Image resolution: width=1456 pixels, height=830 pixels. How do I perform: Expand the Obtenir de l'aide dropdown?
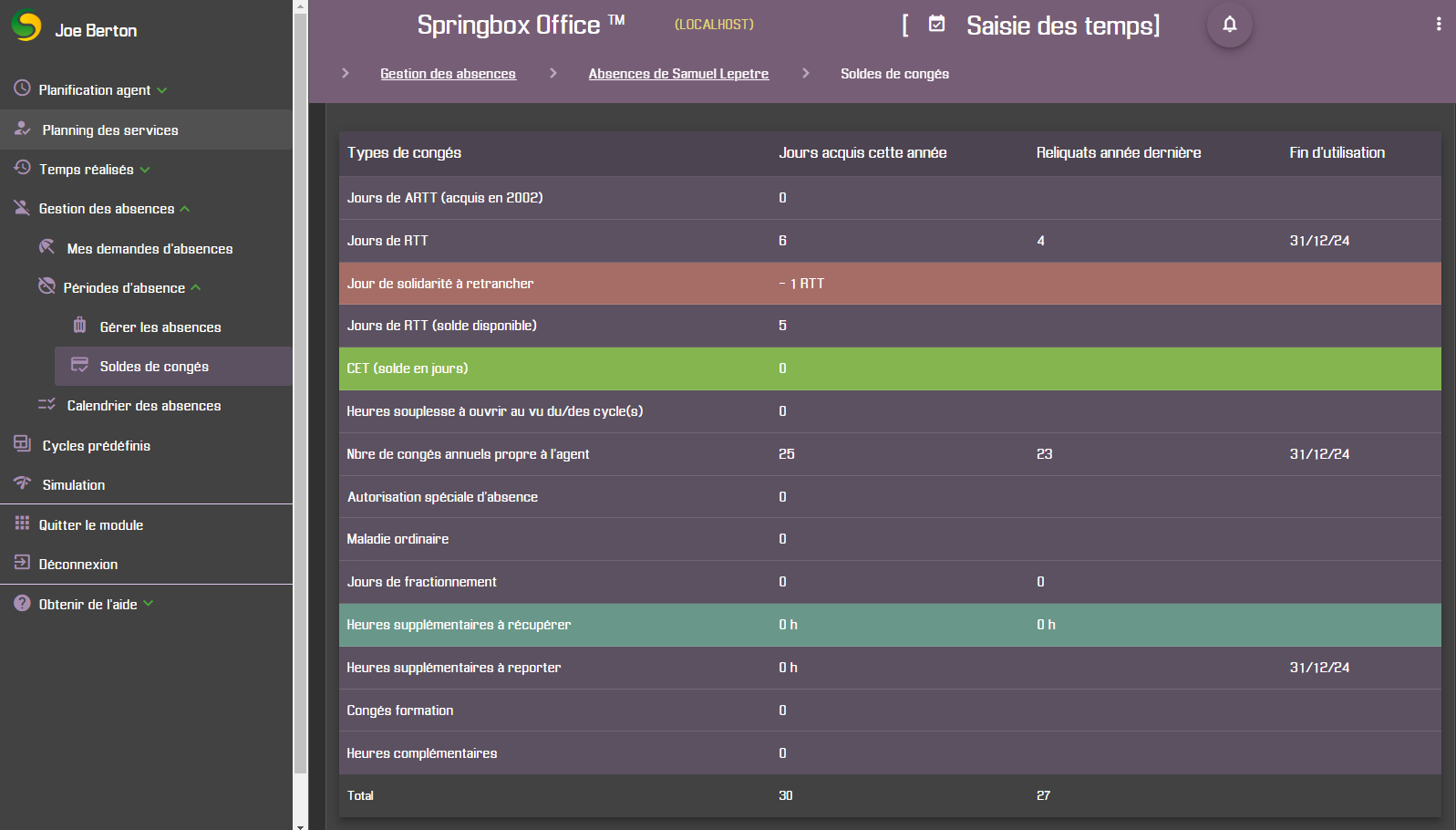tap(149, 604)
